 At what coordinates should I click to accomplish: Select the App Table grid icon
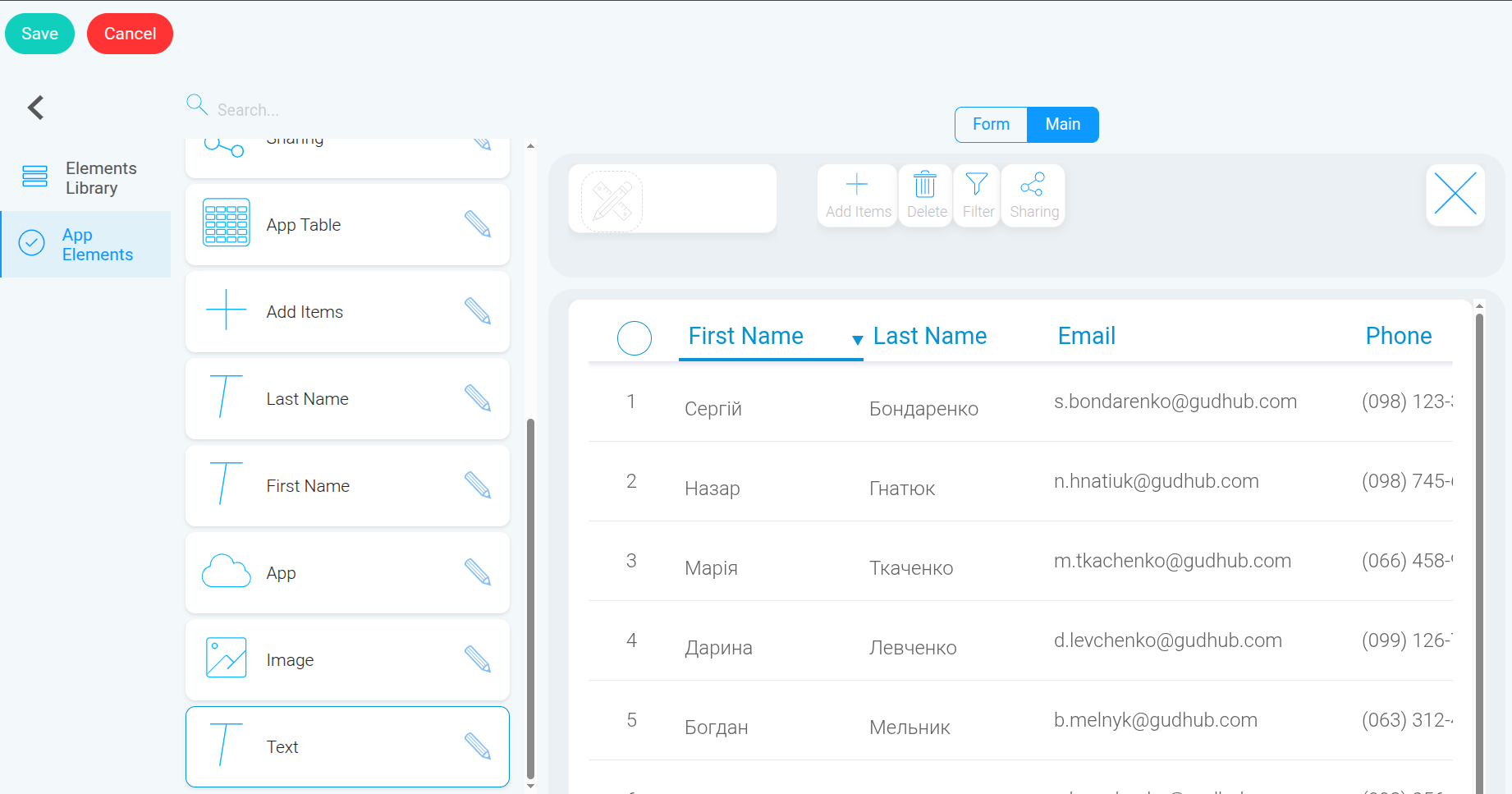227,223
